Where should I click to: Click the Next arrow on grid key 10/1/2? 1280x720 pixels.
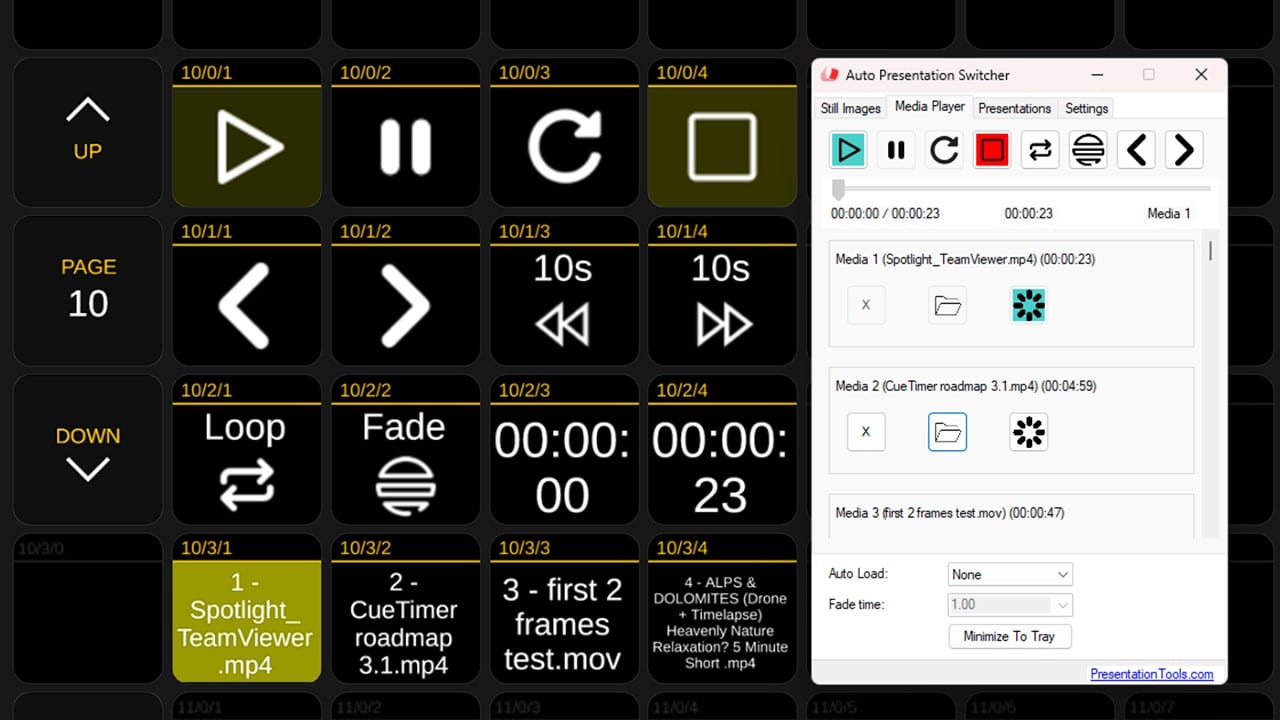pyautogui.click(x=405, y=292)
